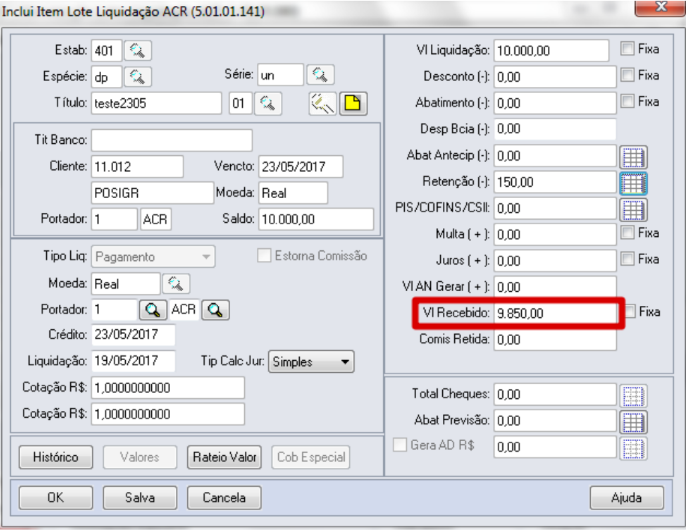Screen dimensions: 686x532
Task: Click the Desp Bcia (-) value field
Action: (x=555, y=129)
